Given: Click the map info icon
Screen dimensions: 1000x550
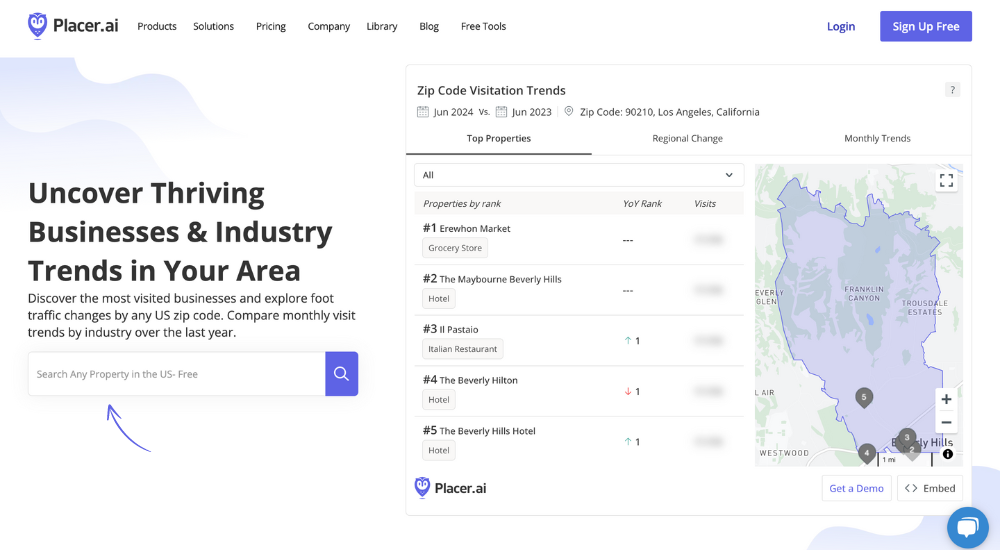Looking at the screenshot, I should coord(948,454).
